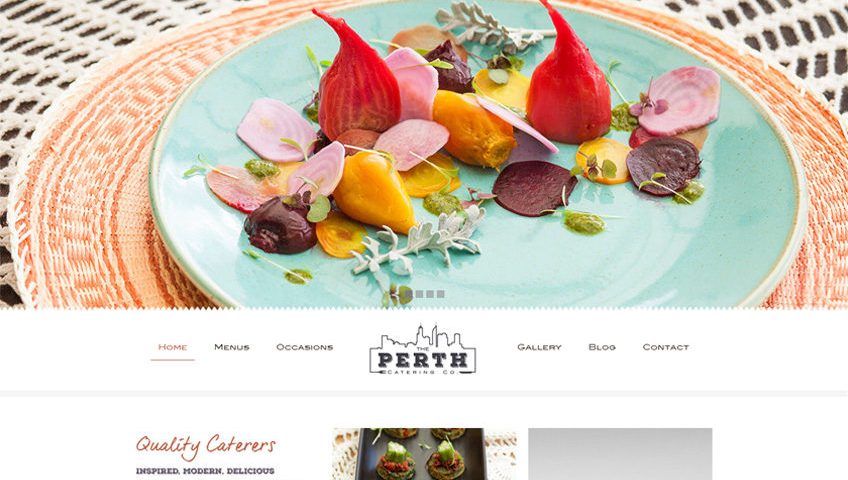Click the beetroot plate hero slide image
This screenshot has width=848, height=480.
pos(424,154)
